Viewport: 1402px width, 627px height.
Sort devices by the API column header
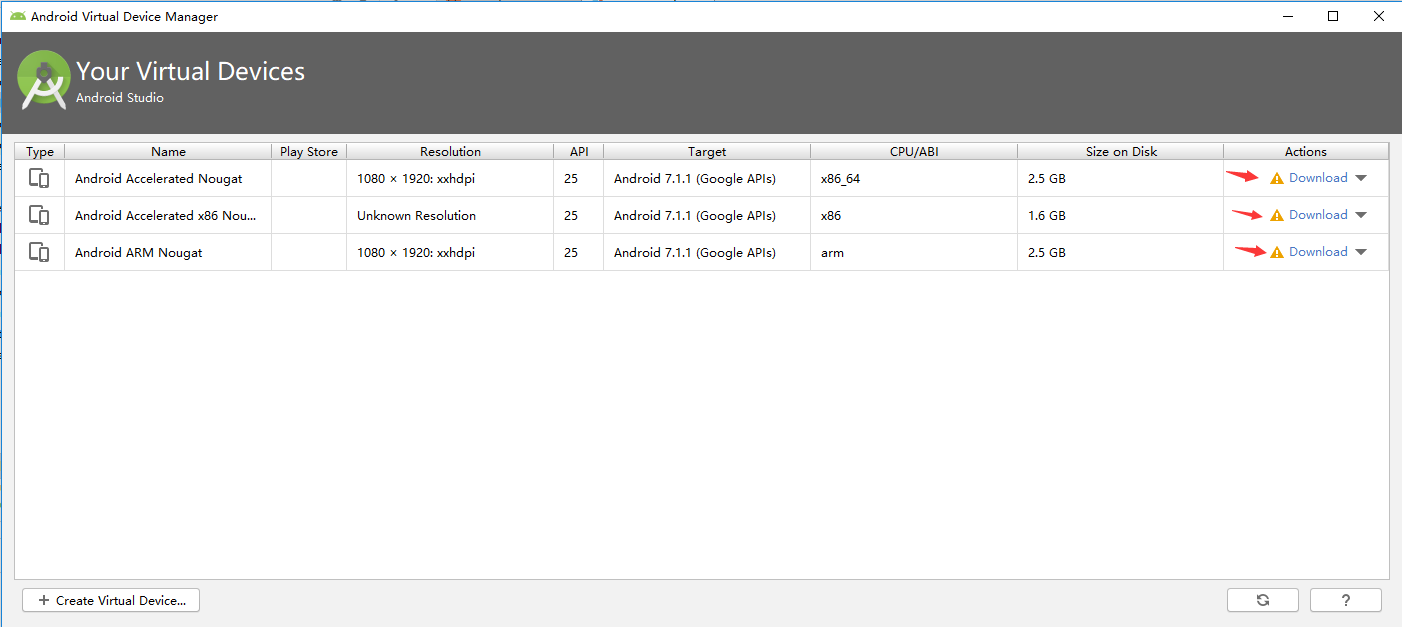point(579,151)
